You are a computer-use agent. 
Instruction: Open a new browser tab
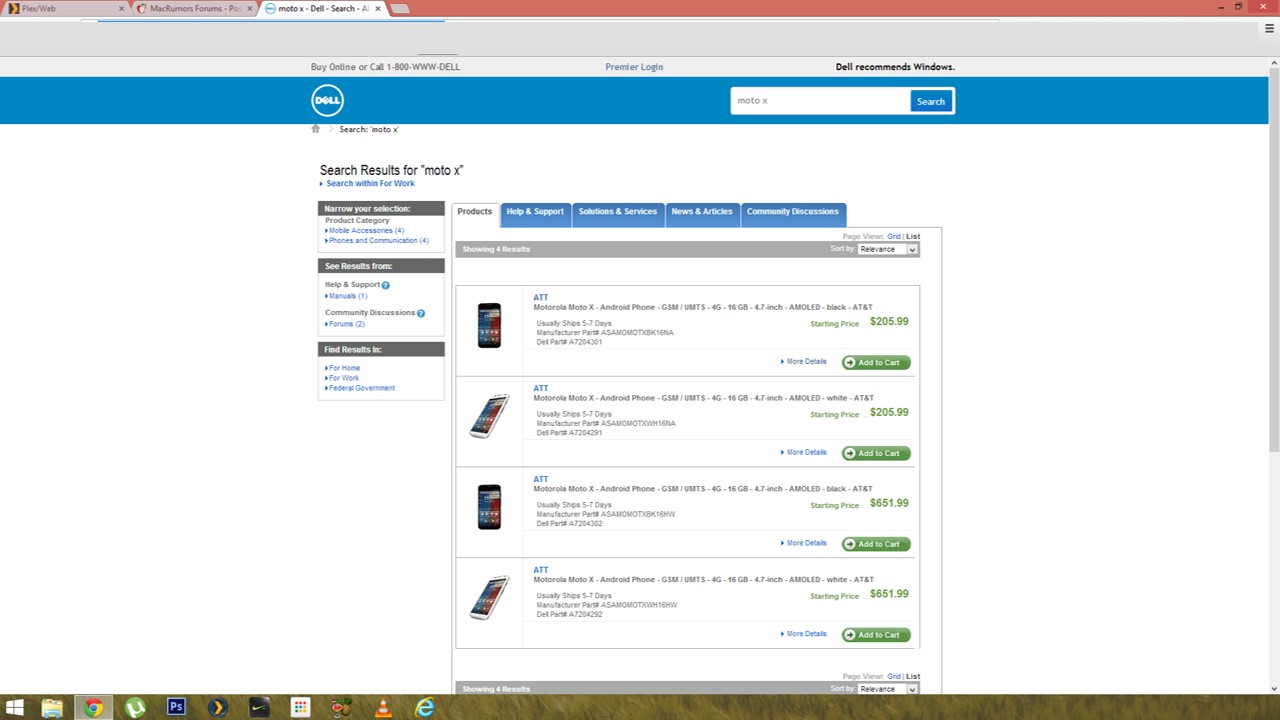coord(399,8)
